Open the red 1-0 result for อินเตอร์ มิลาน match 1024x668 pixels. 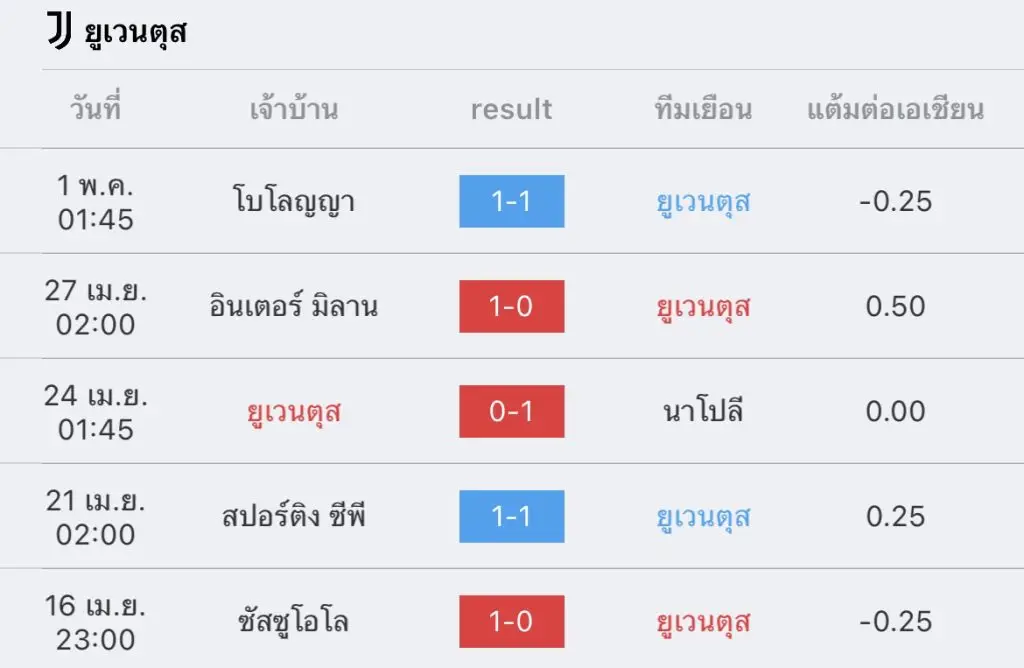pyautogui.click(x=511, y=306)
